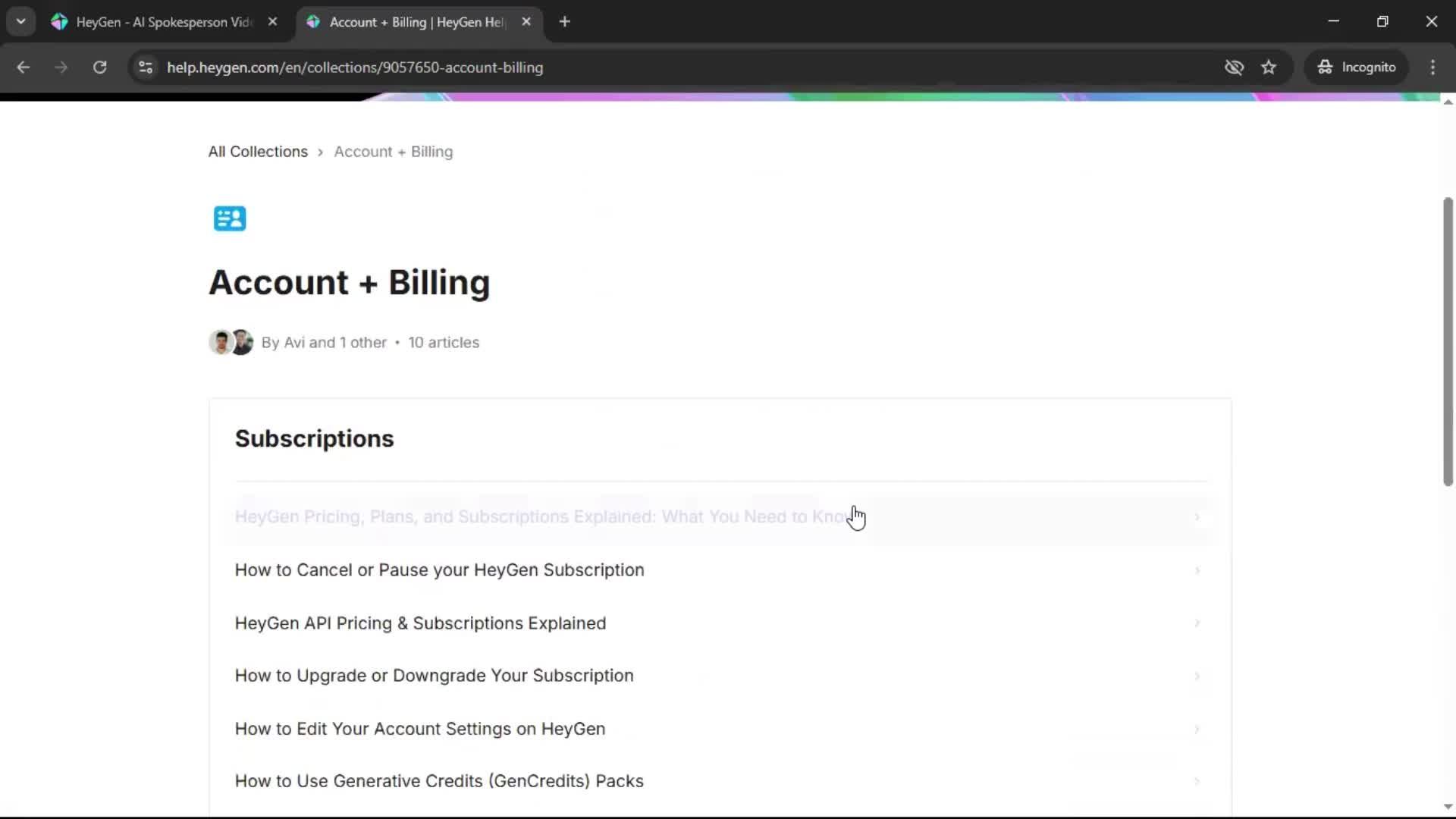The width and height of the screenshot is (1456, 819).
Task: Bookmark this page with star icon
Action: (x=1269, y=67)
